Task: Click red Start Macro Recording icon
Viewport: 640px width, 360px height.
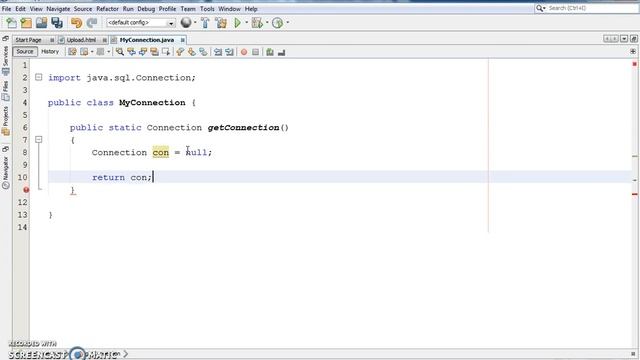Action: click(244, 52)
